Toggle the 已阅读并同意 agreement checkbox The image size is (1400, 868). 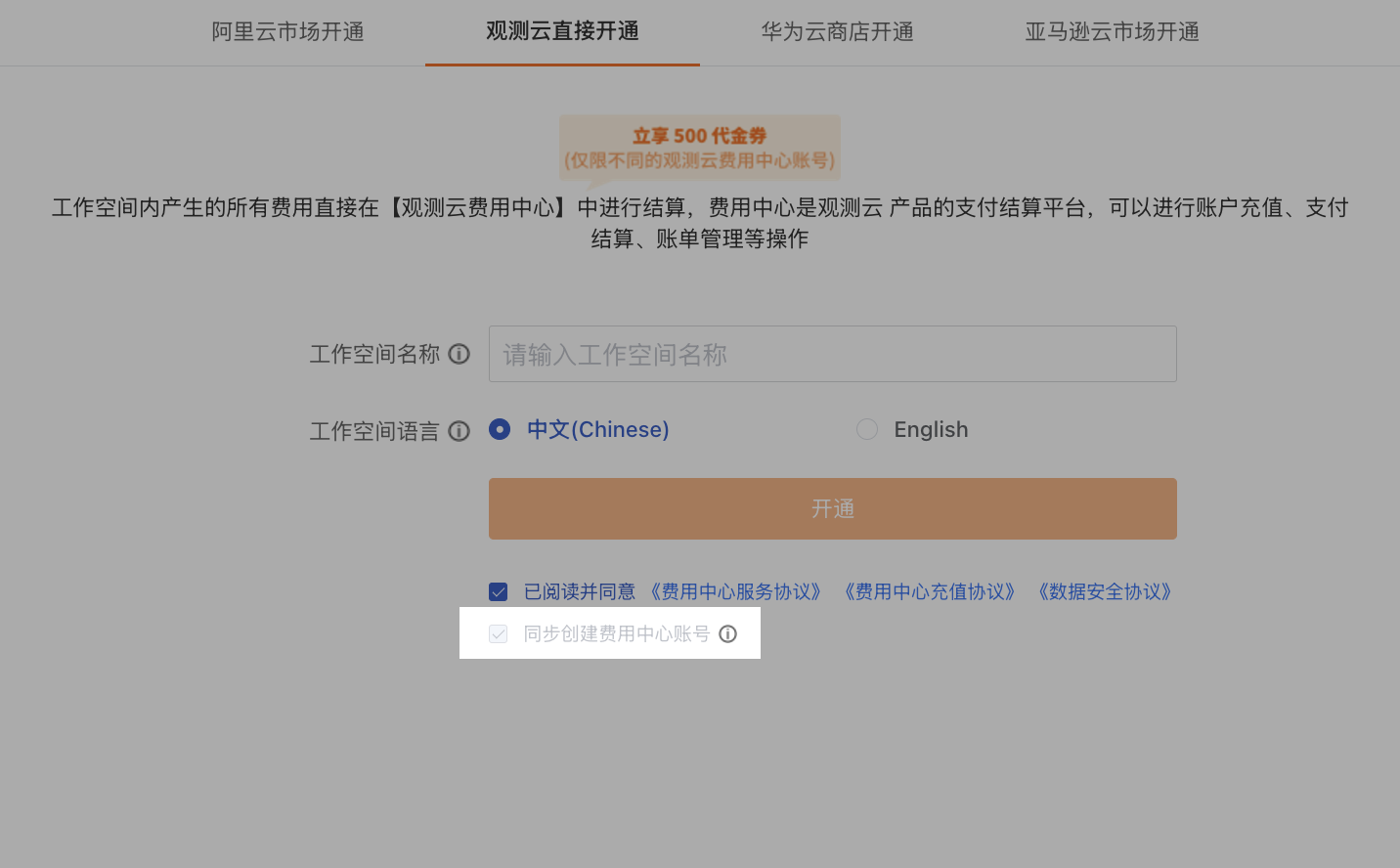499,591
